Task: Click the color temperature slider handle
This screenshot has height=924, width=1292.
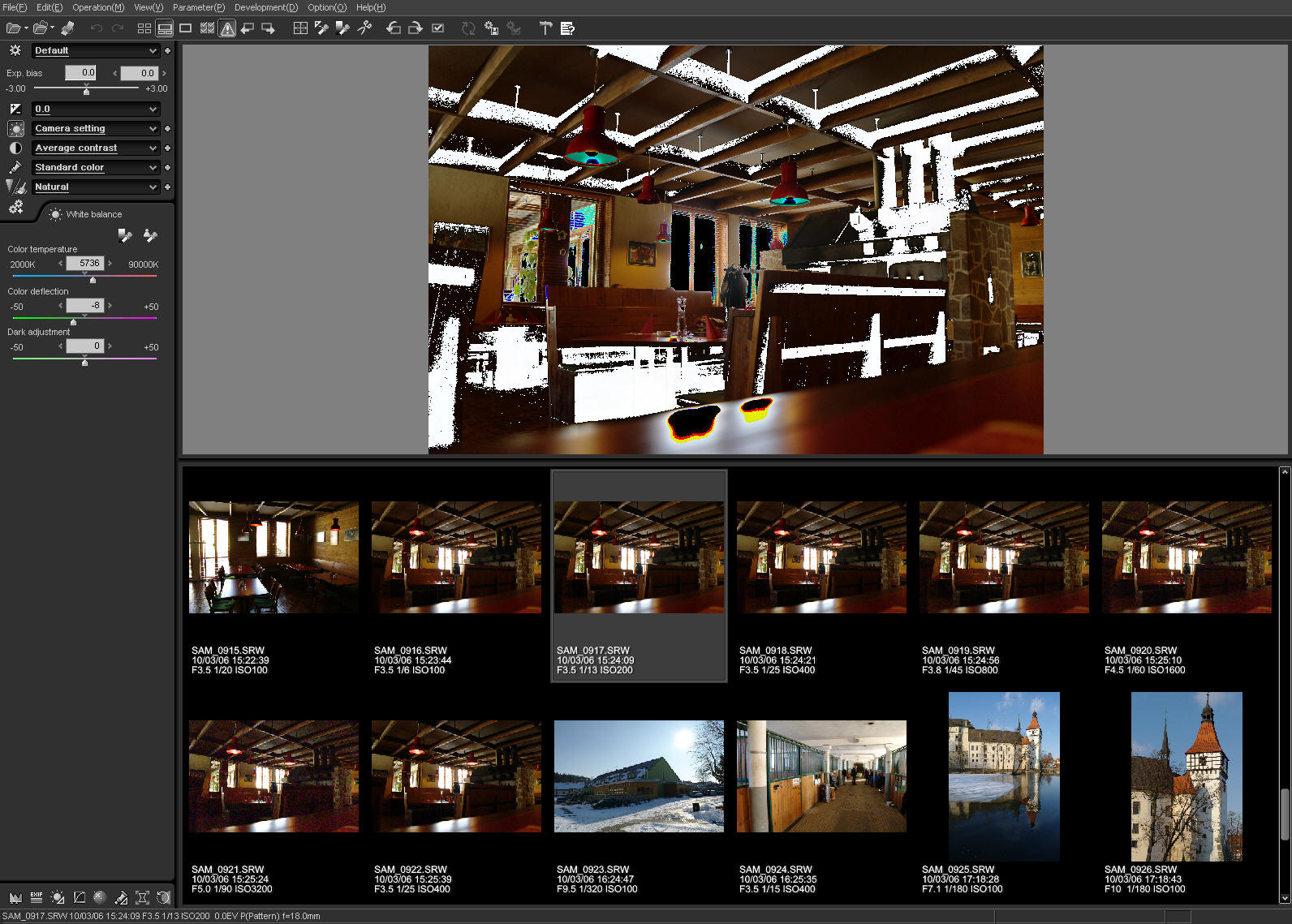Action: click(93, 280)
